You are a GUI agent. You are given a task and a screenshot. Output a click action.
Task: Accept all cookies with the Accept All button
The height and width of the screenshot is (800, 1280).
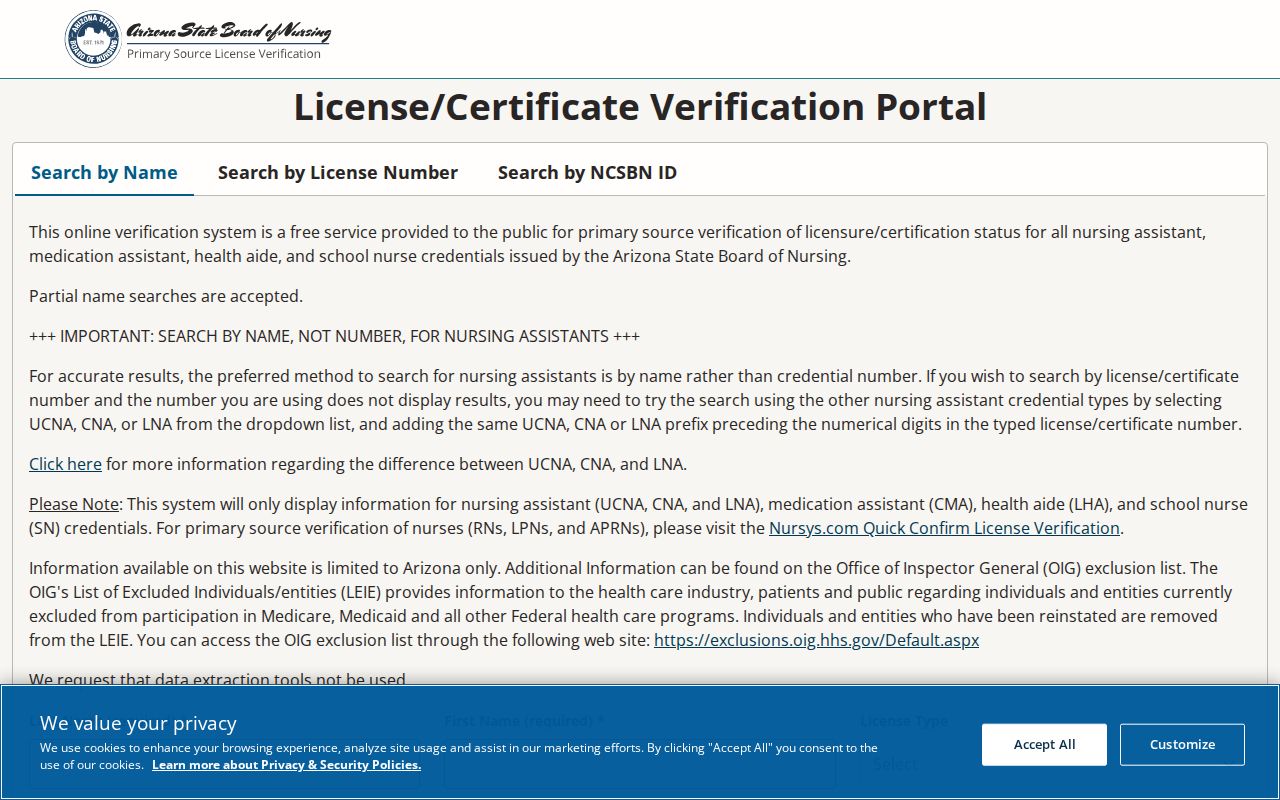(x=1044, y=745)
